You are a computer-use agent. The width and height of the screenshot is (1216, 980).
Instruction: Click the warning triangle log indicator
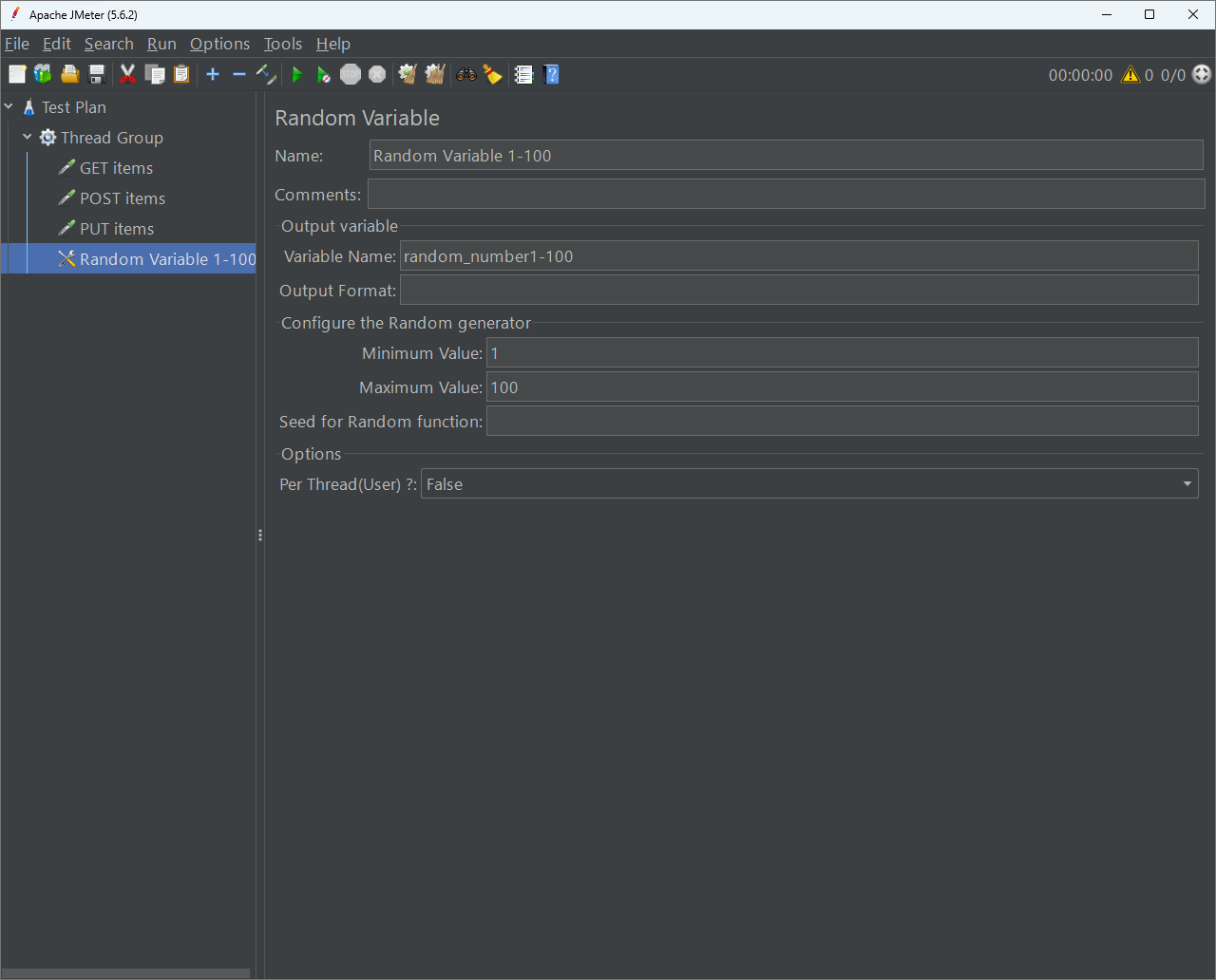[x=1130, y=74]
